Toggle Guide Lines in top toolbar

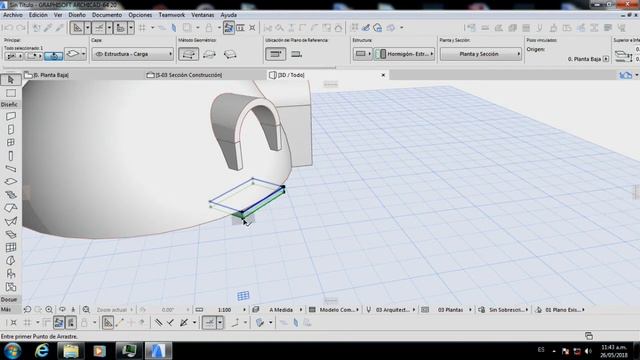(77, 28)
